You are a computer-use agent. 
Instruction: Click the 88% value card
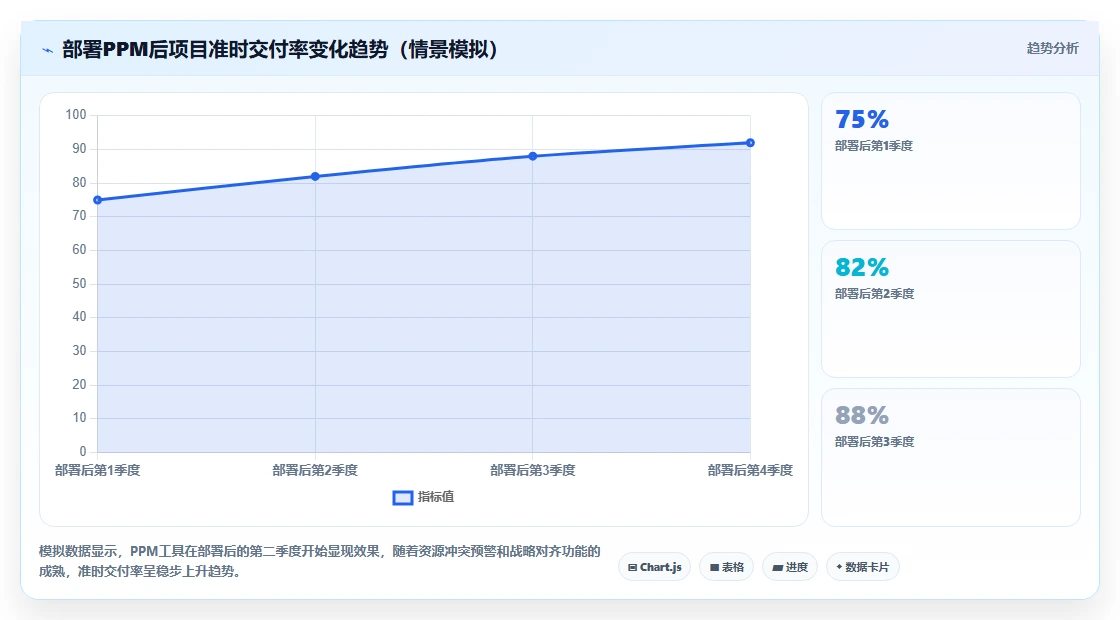[x=951, y=457]
